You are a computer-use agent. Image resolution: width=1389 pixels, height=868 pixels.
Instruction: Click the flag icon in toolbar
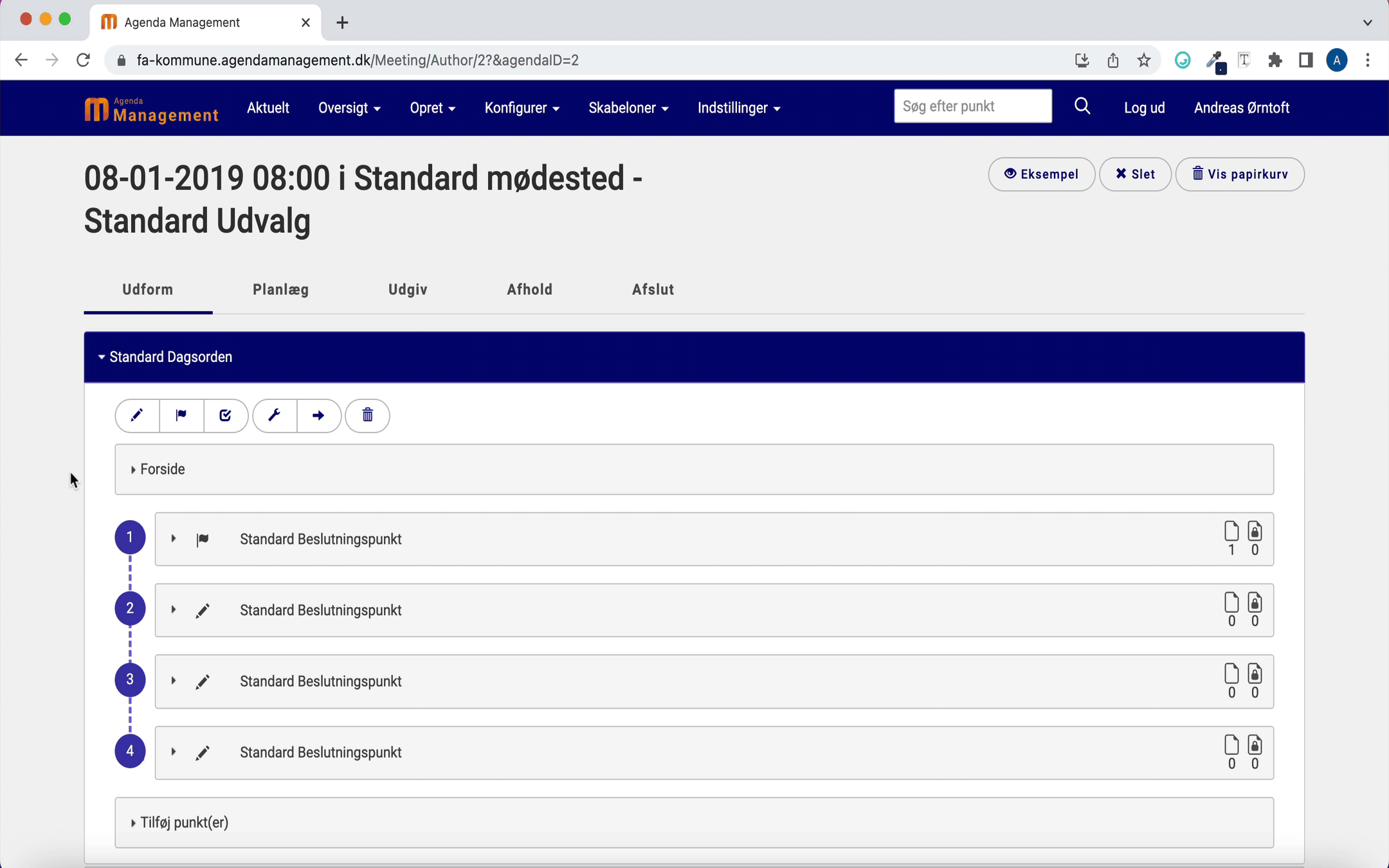(181, 415)
